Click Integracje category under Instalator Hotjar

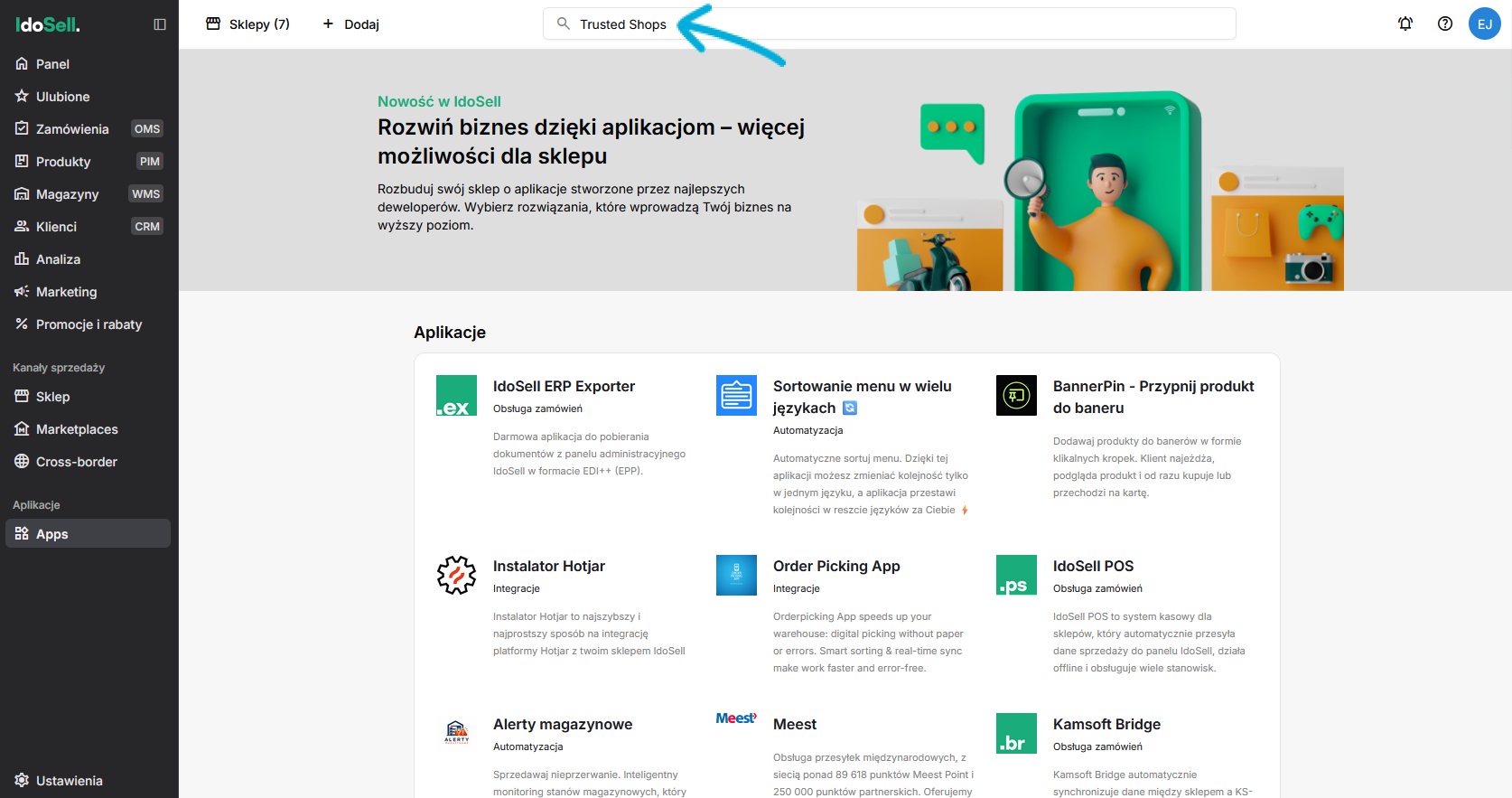516,589
